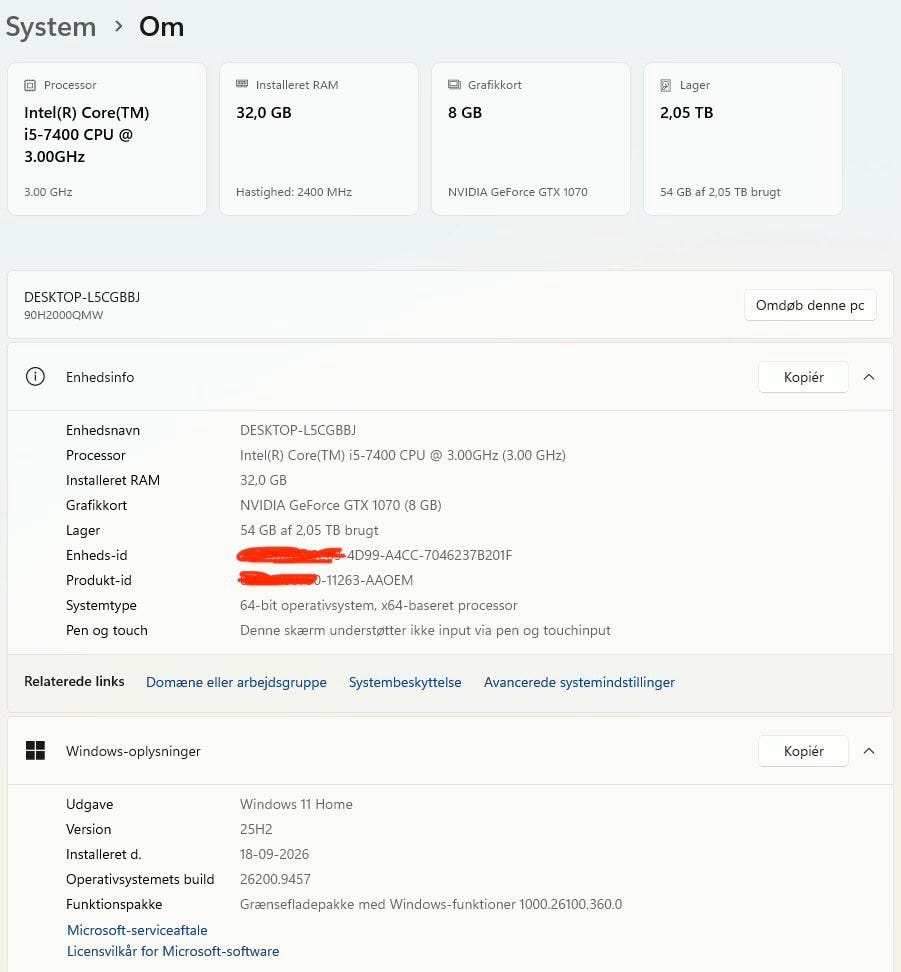Click the breadcrumb chevron after System
Screen dimensions: 901x972
118,27
